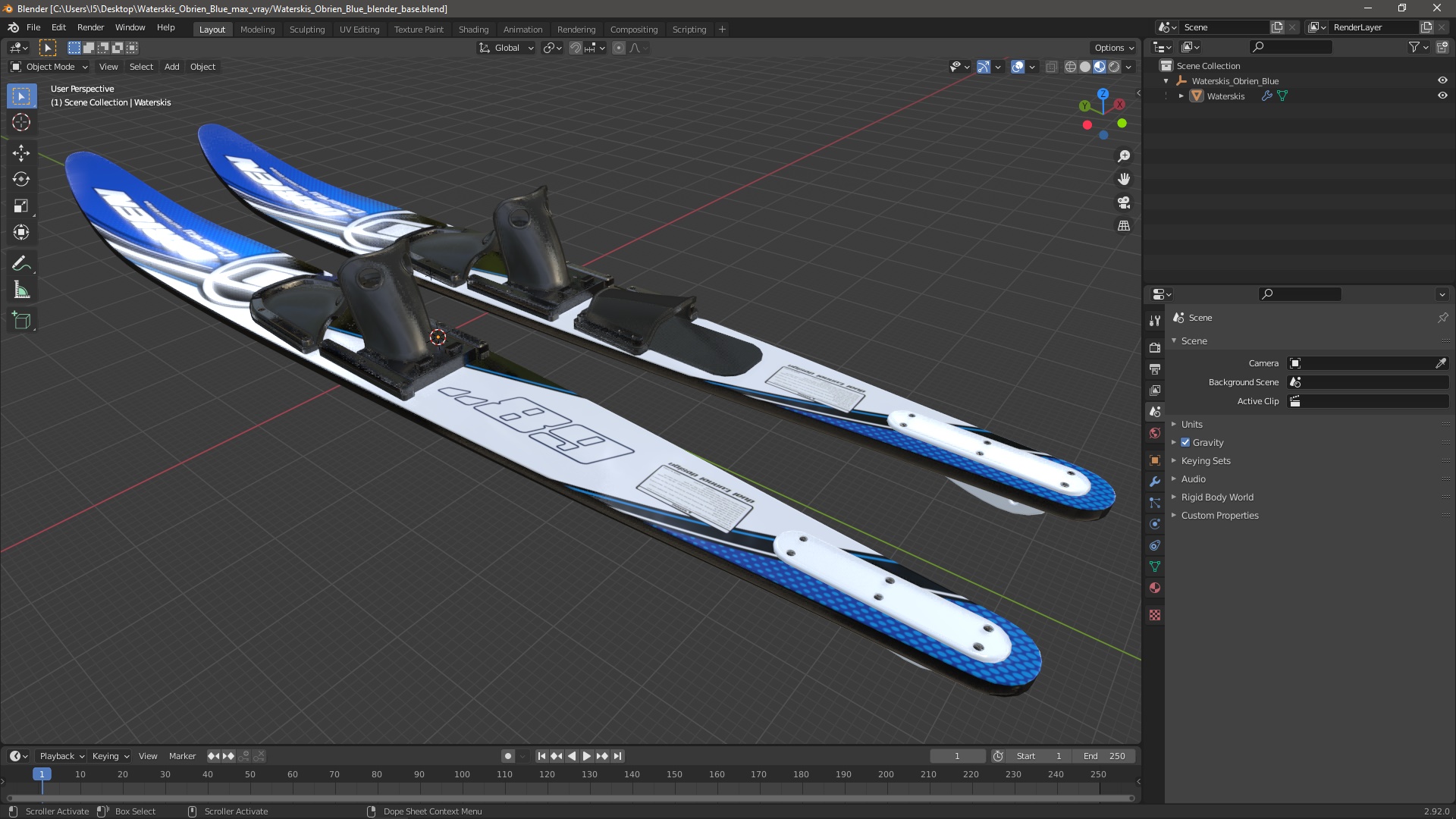
Task: Toggle viewport overlays display
Action: (x=1018, y=67)
